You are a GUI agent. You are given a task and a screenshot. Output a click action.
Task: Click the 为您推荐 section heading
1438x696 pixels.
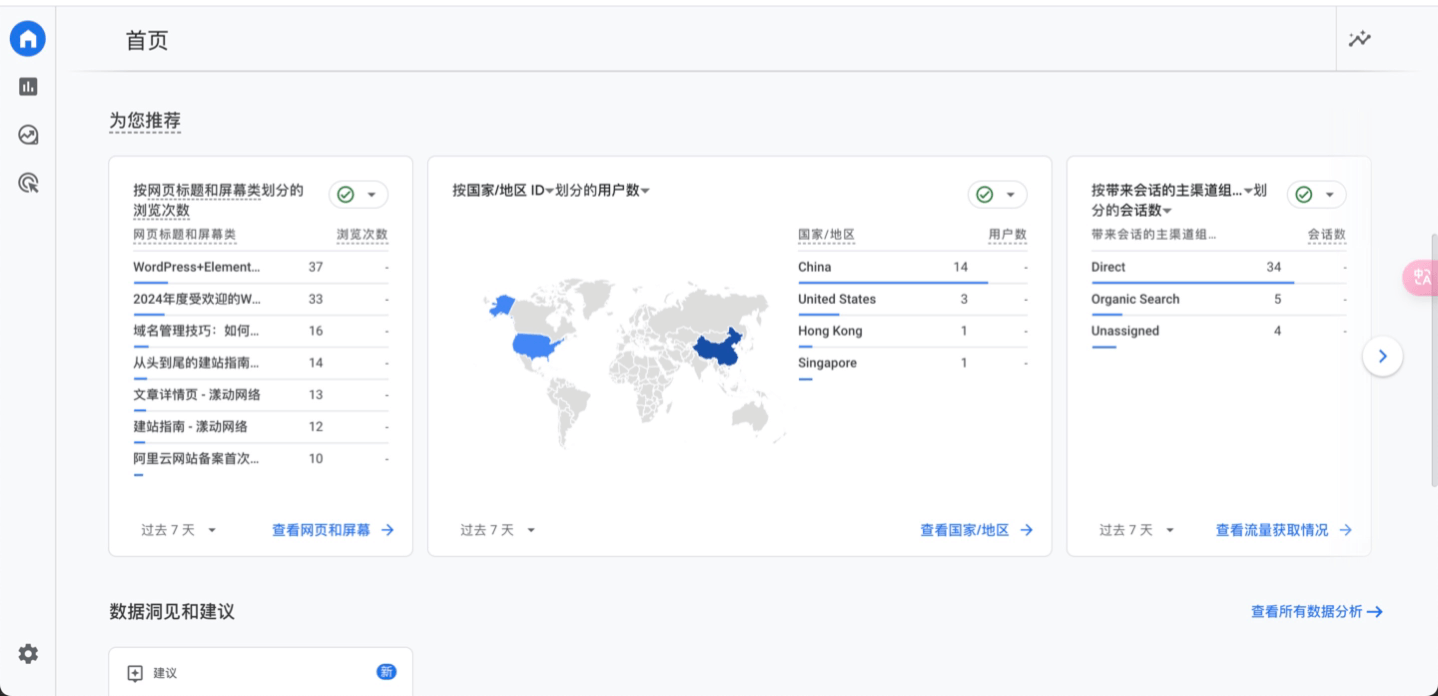coord(145,121)
